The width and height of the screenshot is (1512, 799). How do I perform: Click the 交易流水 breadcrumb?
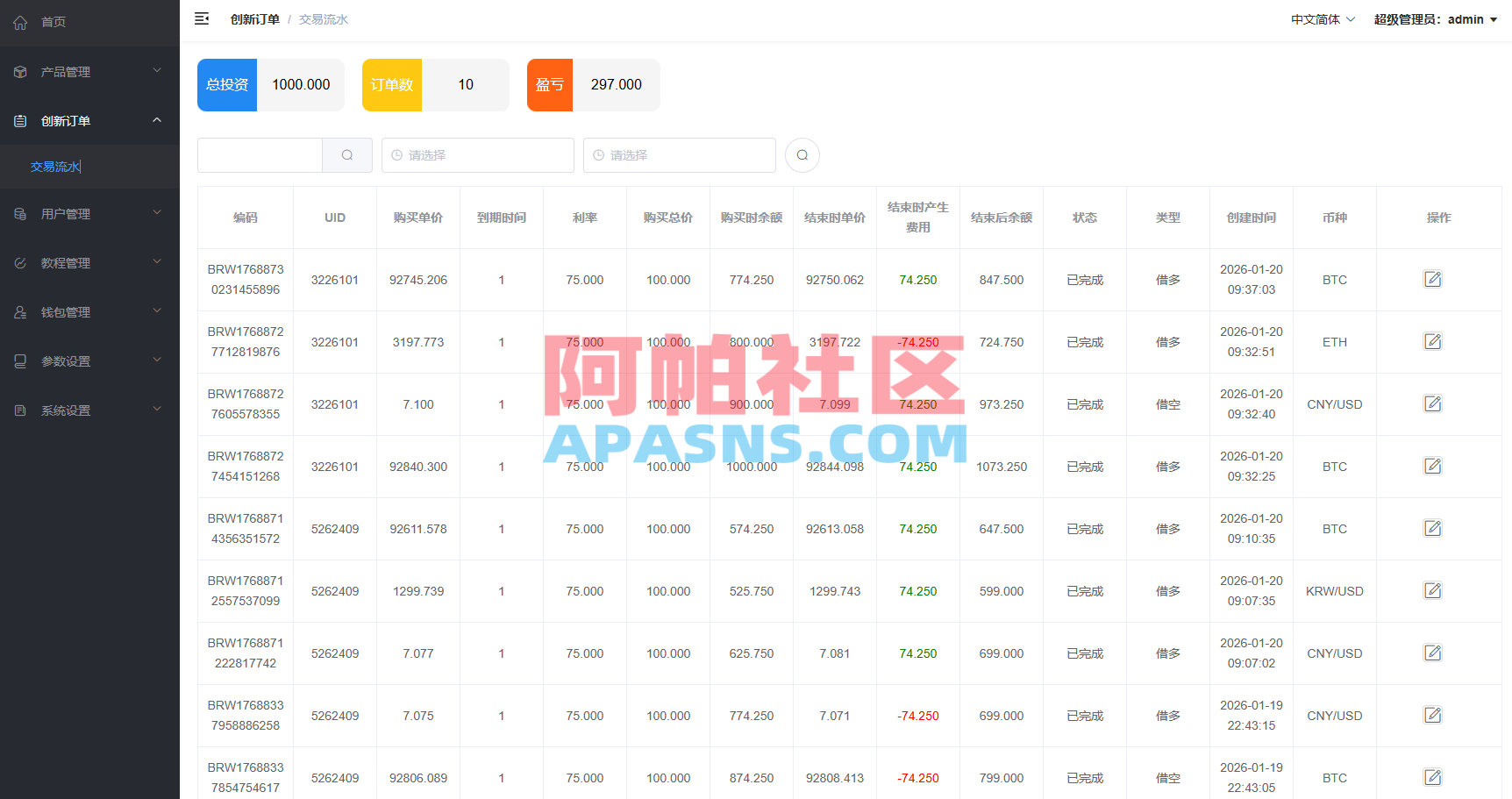(x=324, y=19)
